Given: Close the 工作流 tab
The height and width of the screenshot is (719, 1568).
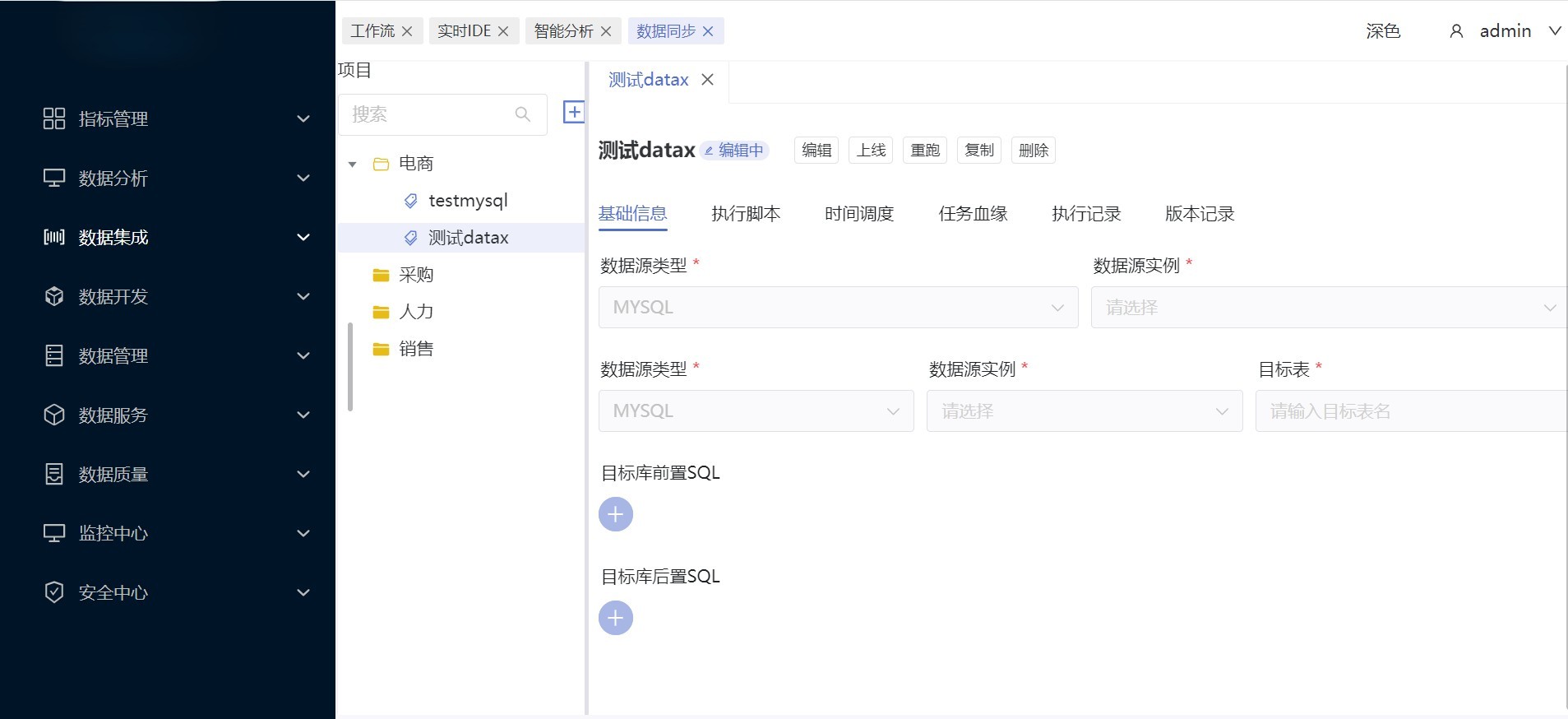Looking at the screenshot, I should point(407,31).
